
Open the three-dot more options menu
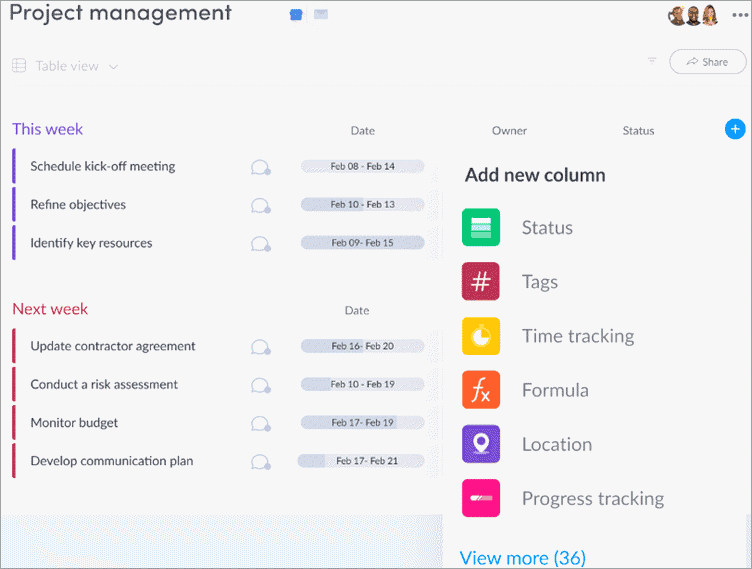(x=740, y=15)
